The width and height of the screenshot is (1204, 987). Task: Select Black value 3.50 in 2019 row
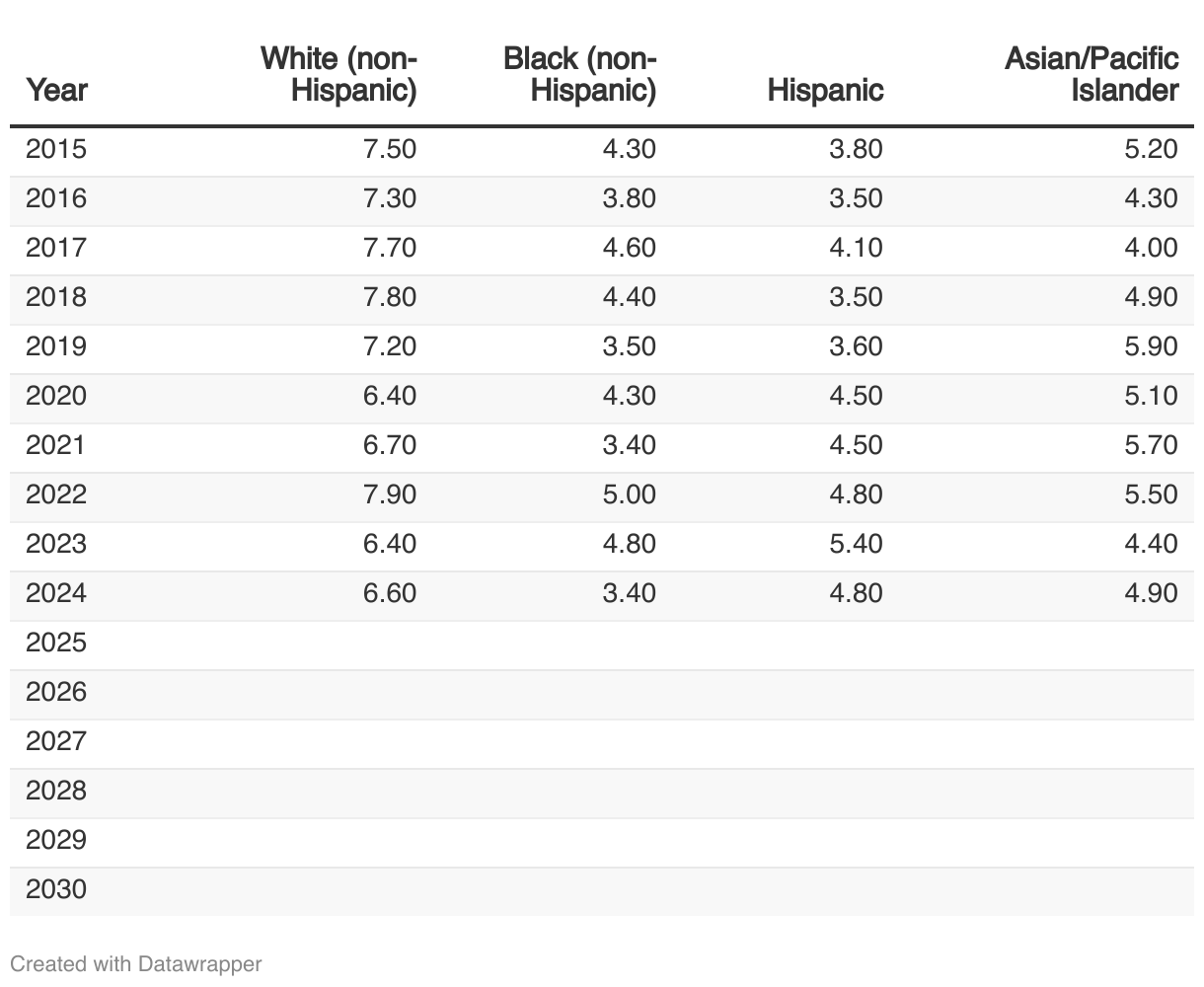click(x=629, y=346)
